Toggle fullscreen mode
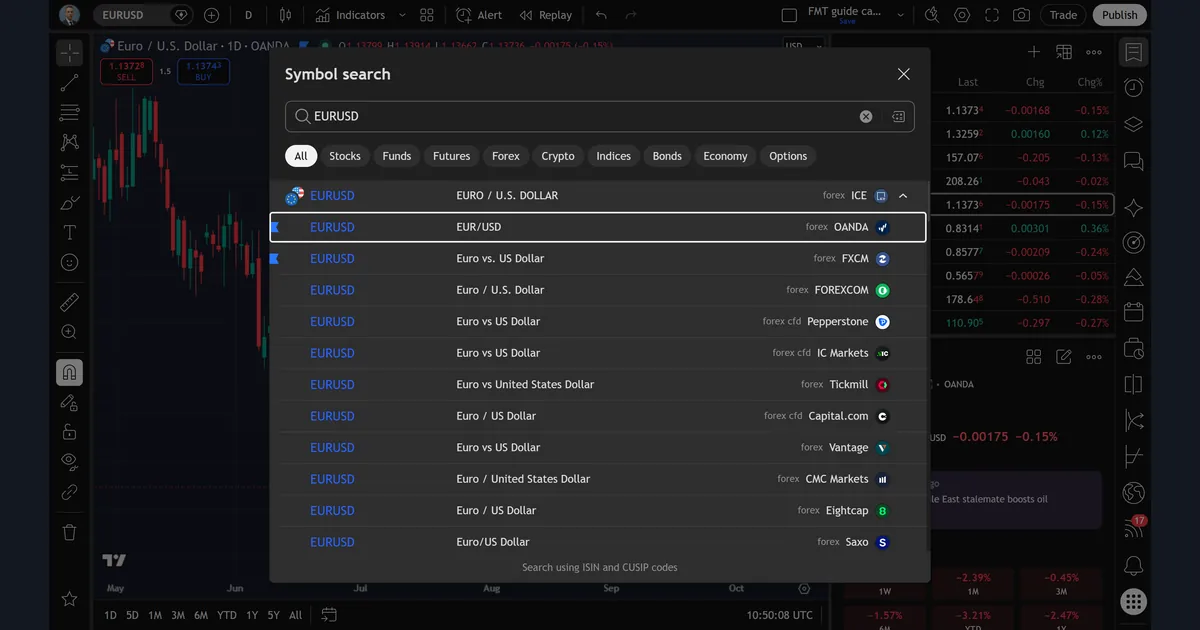 tap(991, 15)
